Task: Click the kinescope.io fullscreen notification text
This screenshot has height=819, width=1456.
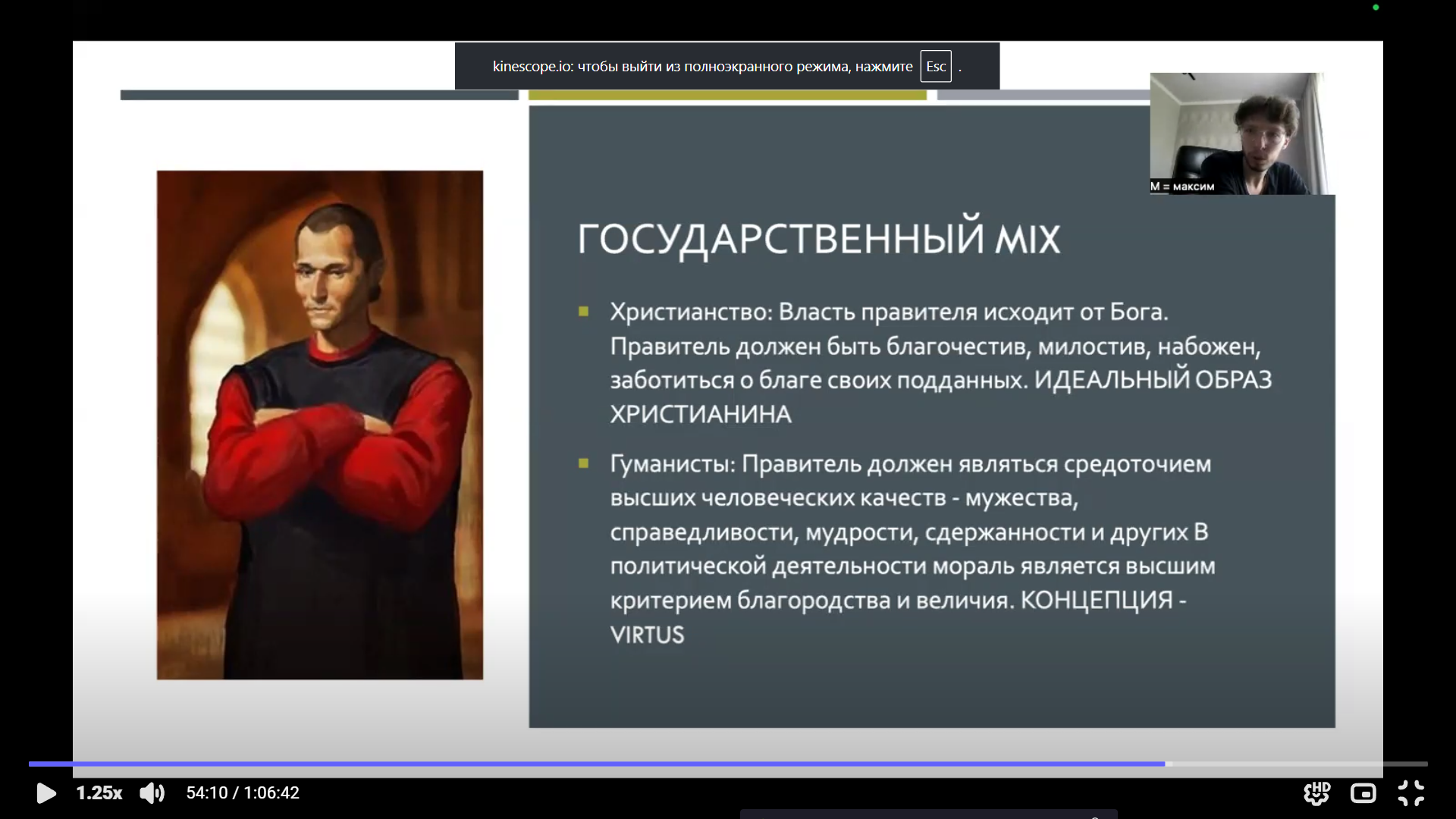Action: 702,67
